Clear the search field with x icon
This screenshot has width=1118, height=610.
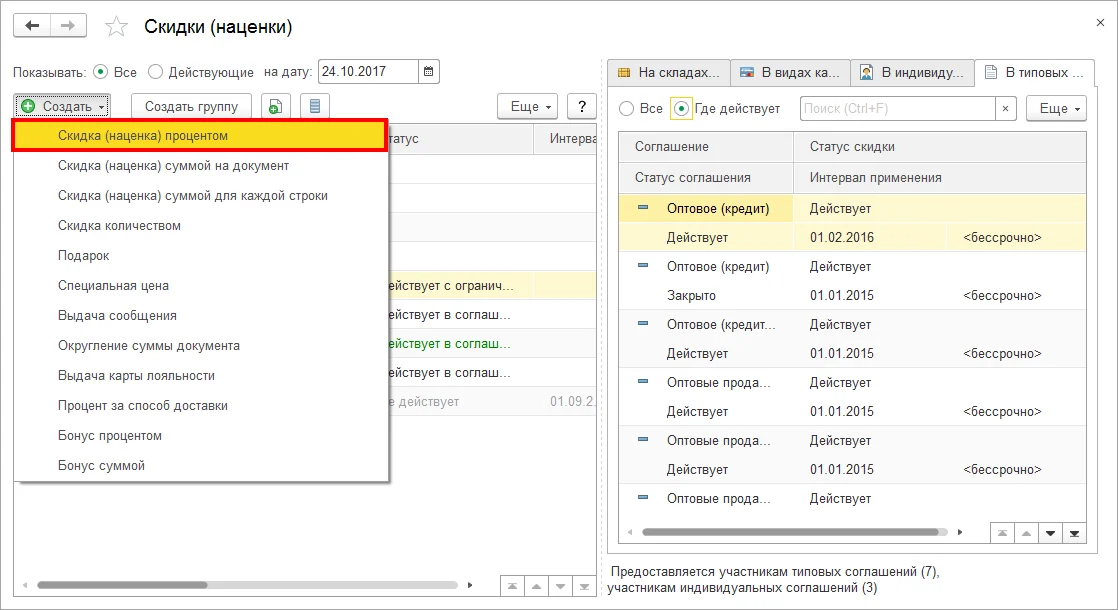(1005, 108)
